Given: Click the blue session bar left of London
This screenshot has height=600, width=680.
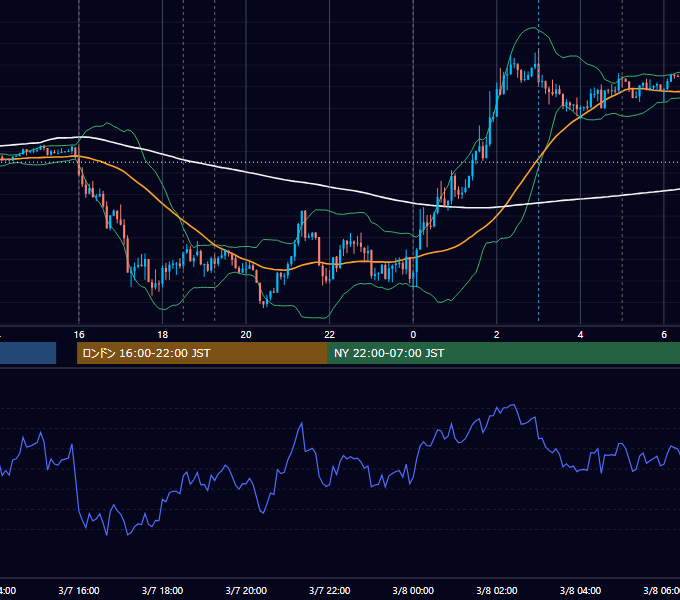Looking at the screenshot, I should [28, 353].
